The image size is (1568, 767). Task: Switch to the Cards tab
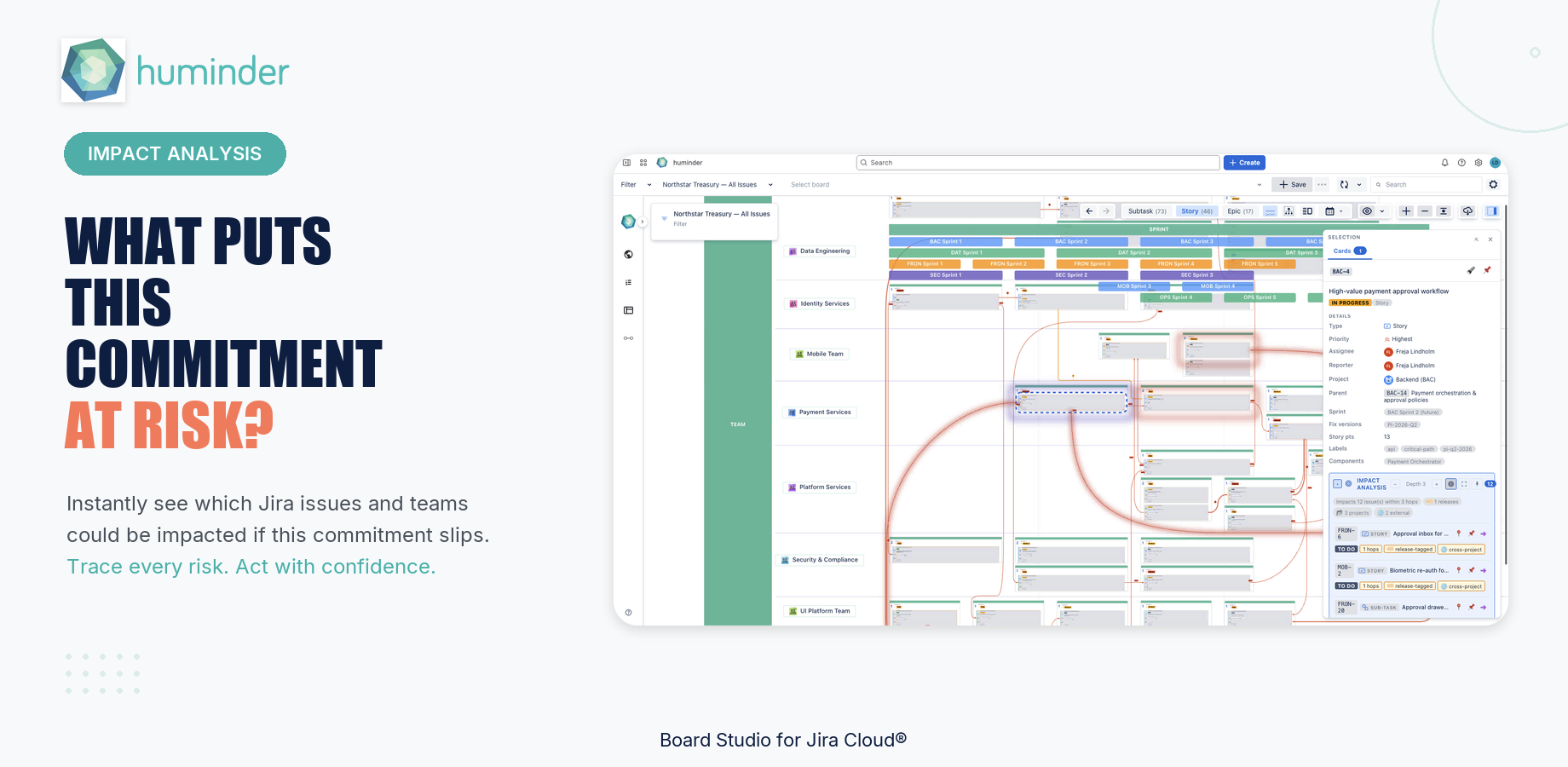pyautogui.click(x=1350, y=251)
